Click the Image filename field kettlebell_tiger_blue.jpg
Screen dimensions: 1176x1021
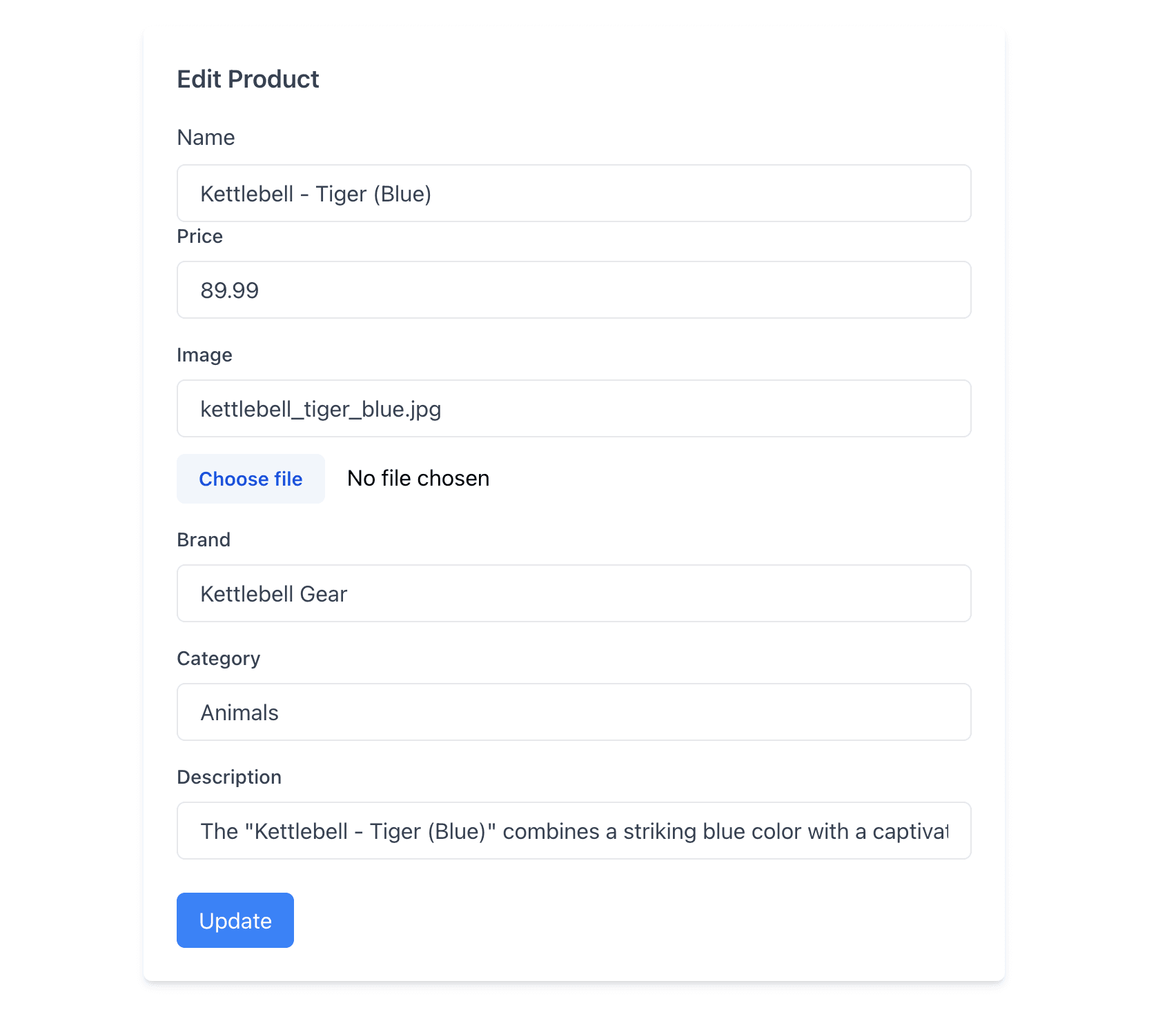tap(573, 408)
